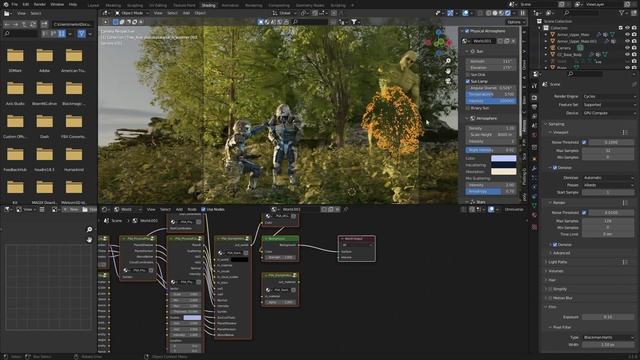Click the image editor zoom magnifier icon

click(89, 229)
